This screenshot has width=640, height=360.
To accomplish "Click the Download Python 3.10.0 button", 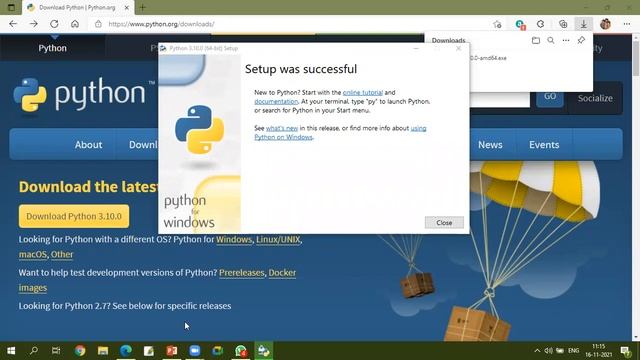I will (x=74, y=216).
